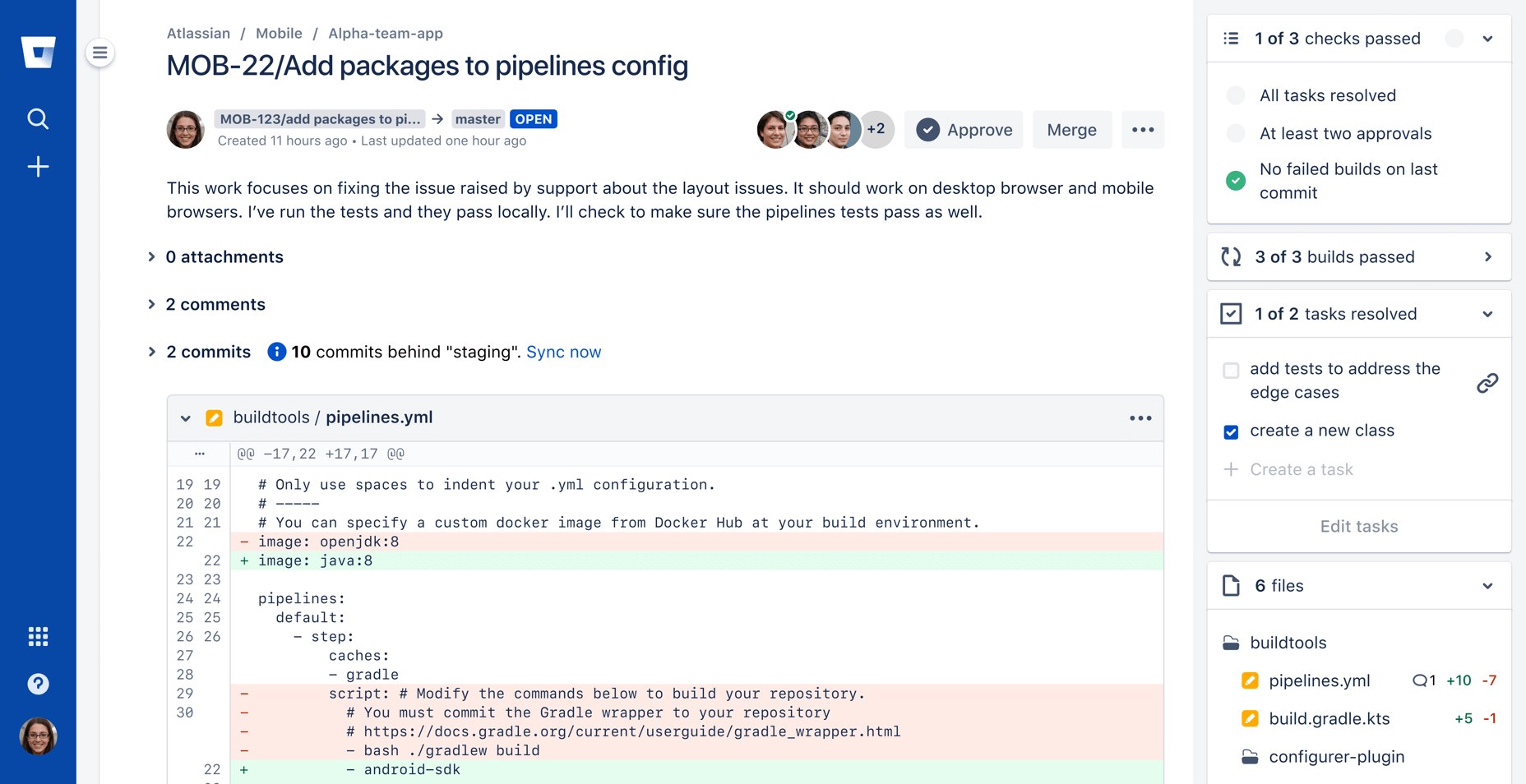Image resolution: width=1526 pixels, height=784 pixels.
Task: Click the help question-mark icon
Action: pos(38,683)
